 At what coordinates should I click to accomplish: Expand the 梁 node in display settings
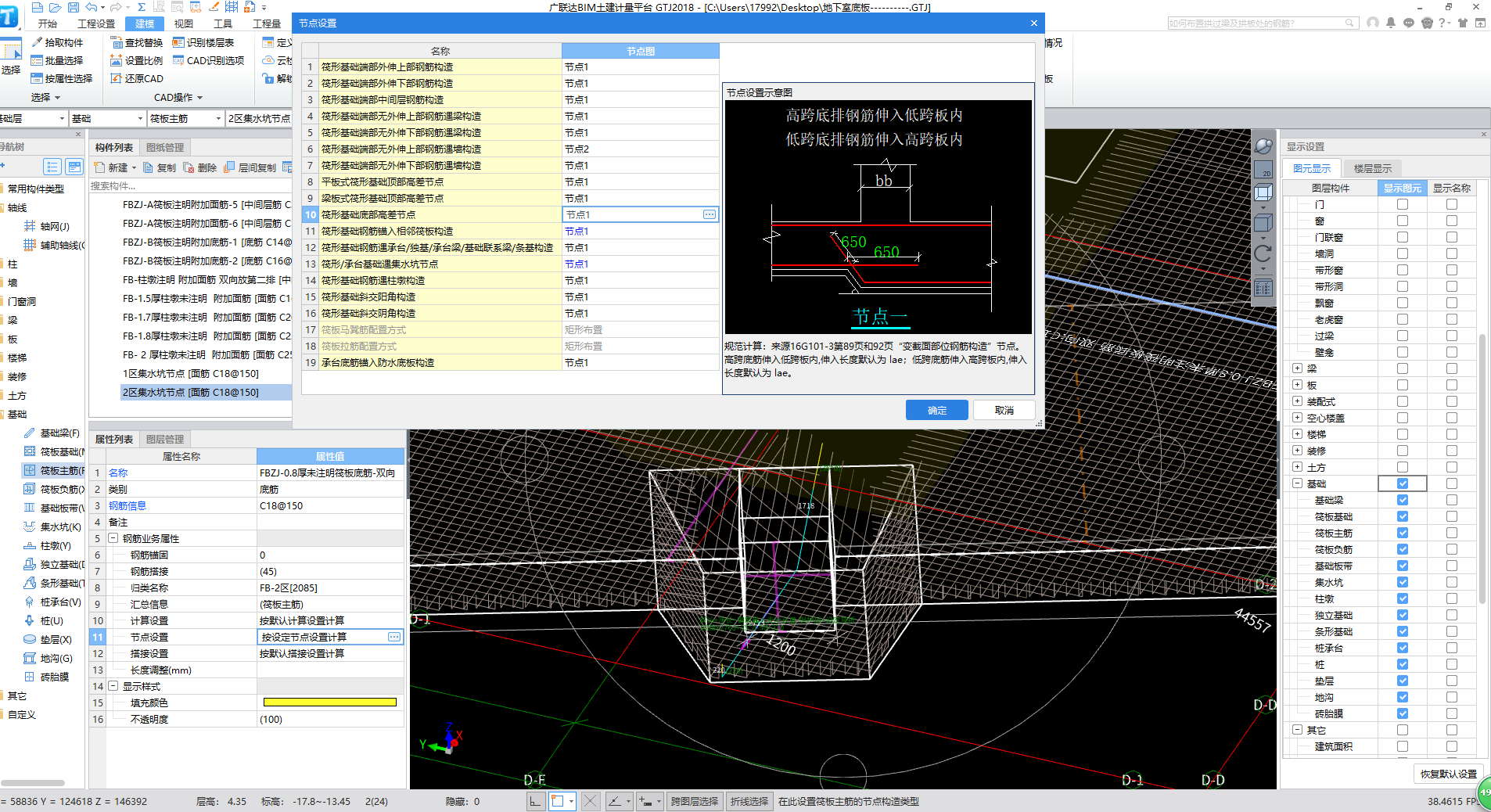click(x=1297, y=368)
